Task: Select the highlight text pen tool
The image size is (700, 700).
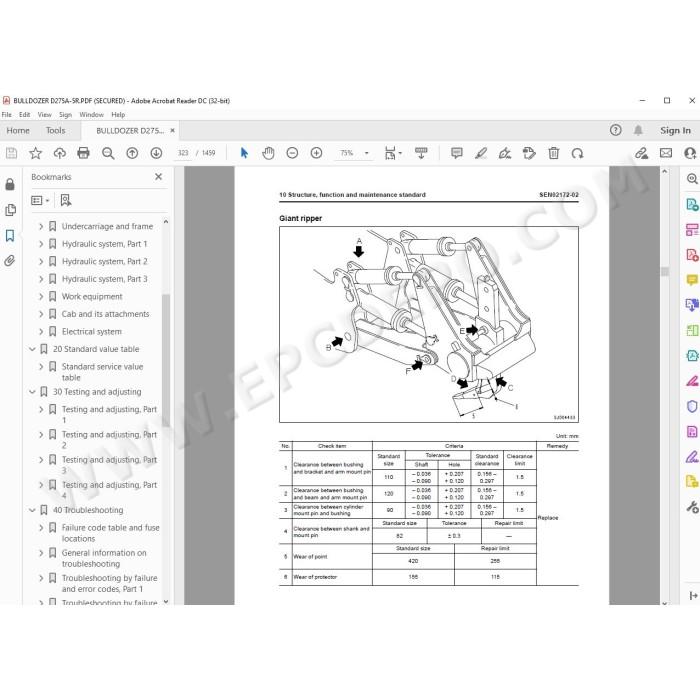Action: [x=481, y=153]
